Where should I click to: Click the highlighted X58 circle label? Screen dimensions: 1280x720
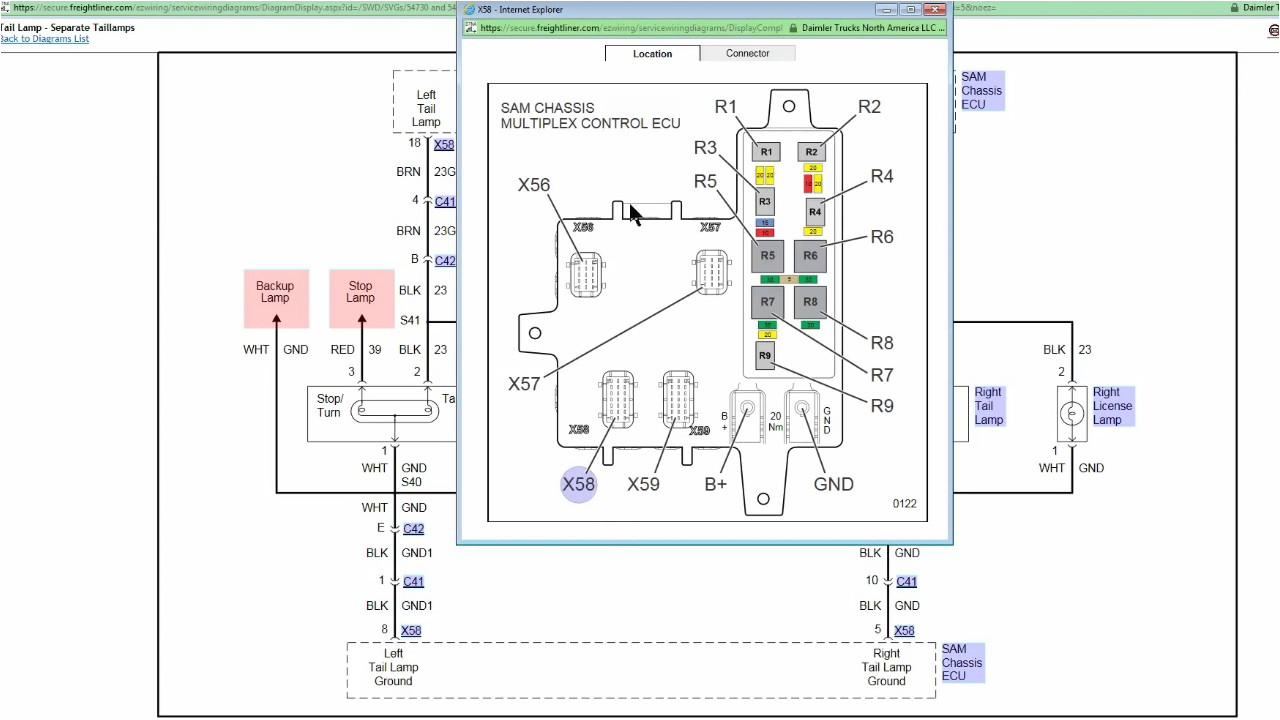pyautogui.click(x=579, y=485)
